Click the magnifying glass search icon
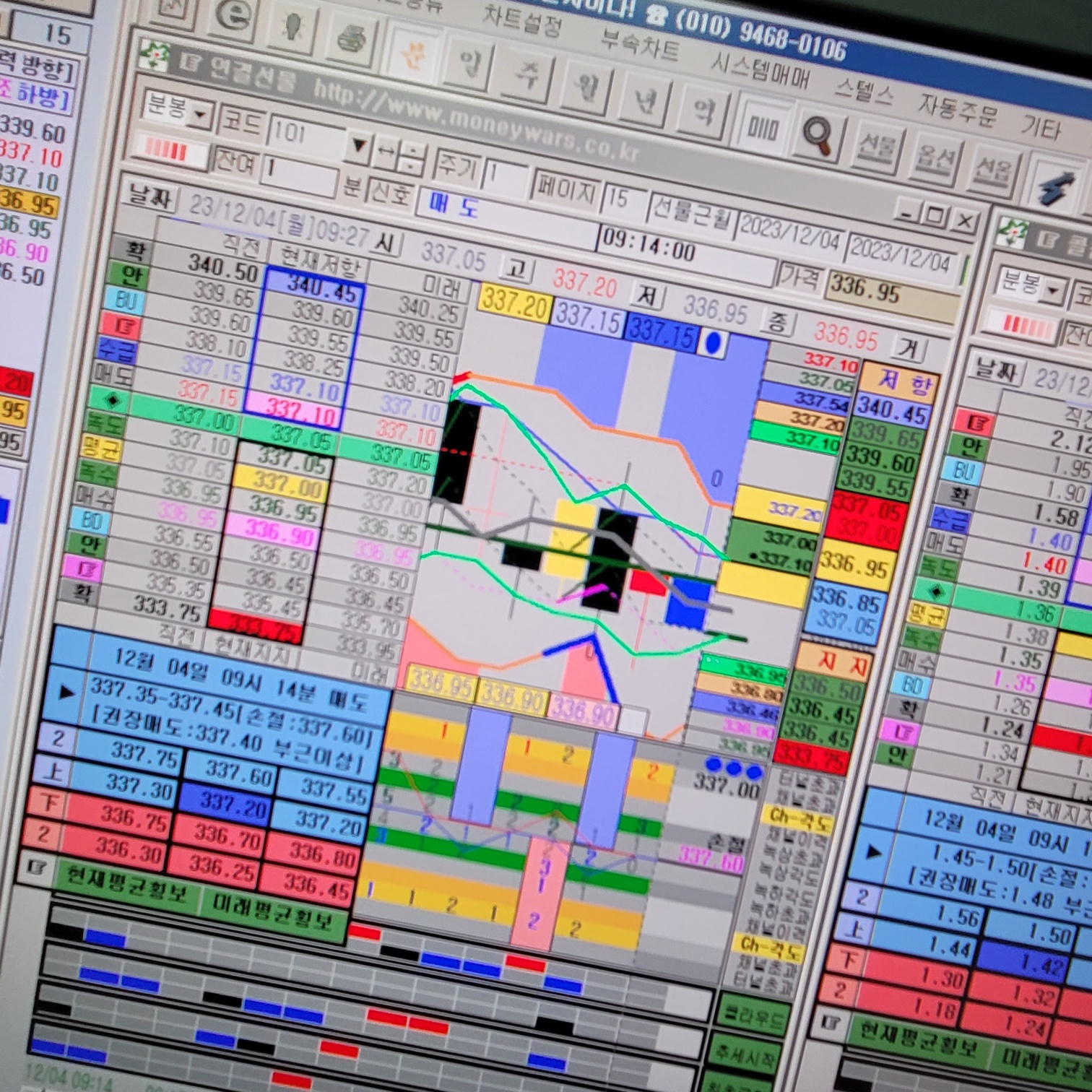The width and height of the screenshot is (1092, 1092). click(x=818, y=135)
